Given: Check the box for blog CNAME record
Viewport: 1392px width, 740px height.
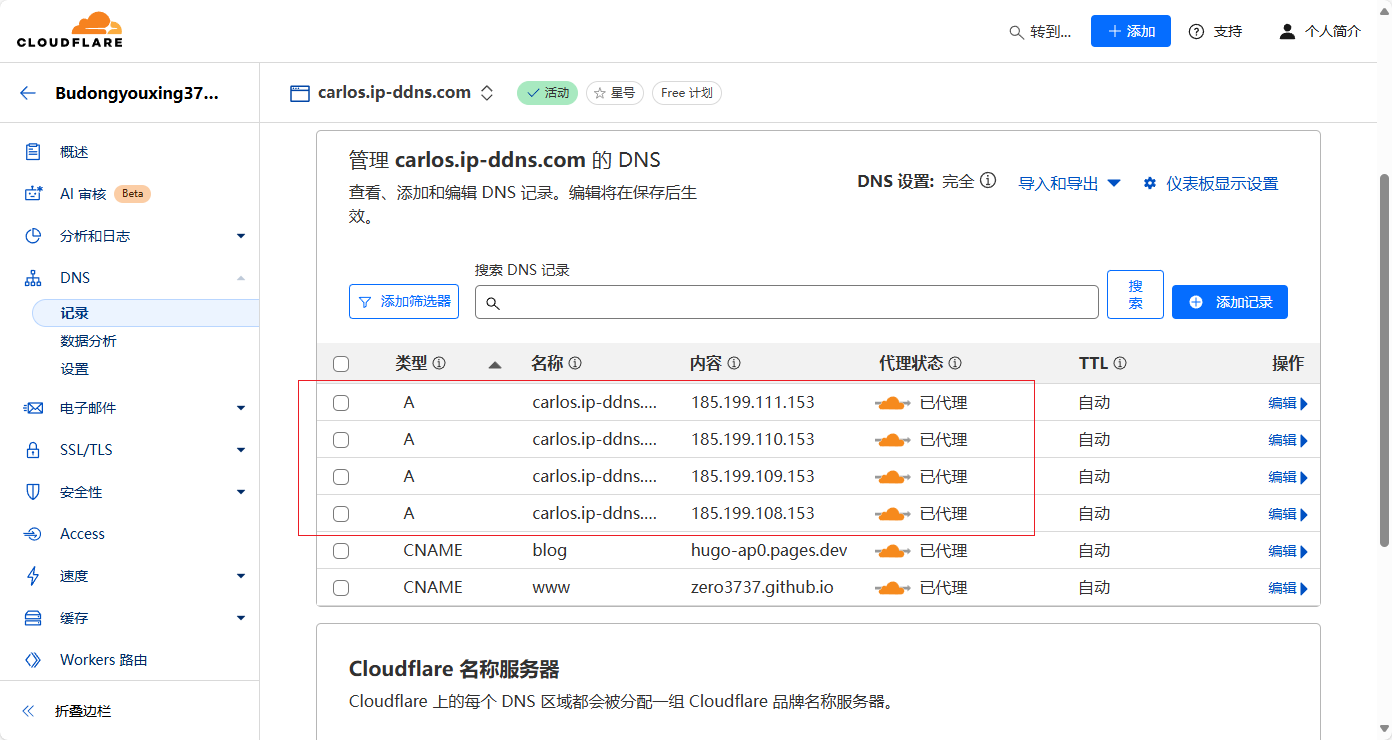Looking at the screenshot, I should pos(341,551).
